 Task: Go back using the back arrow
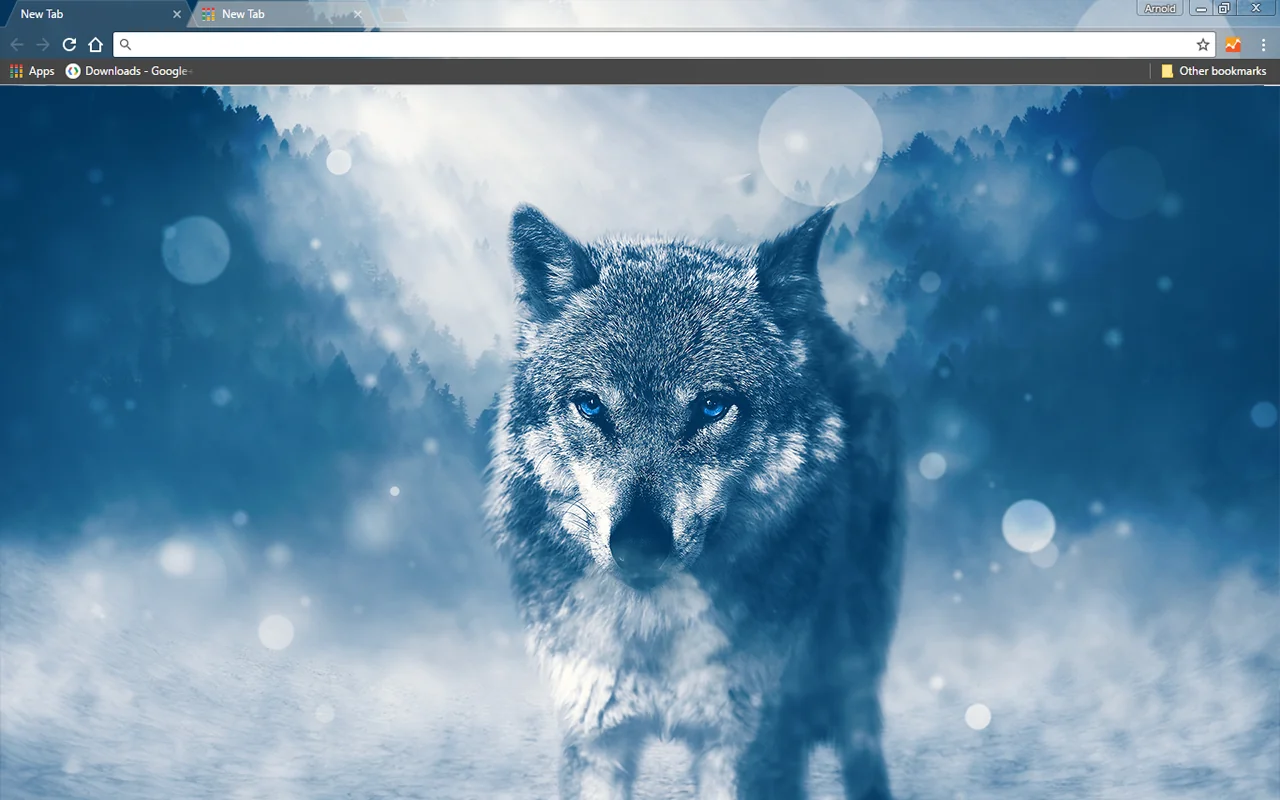17,44
